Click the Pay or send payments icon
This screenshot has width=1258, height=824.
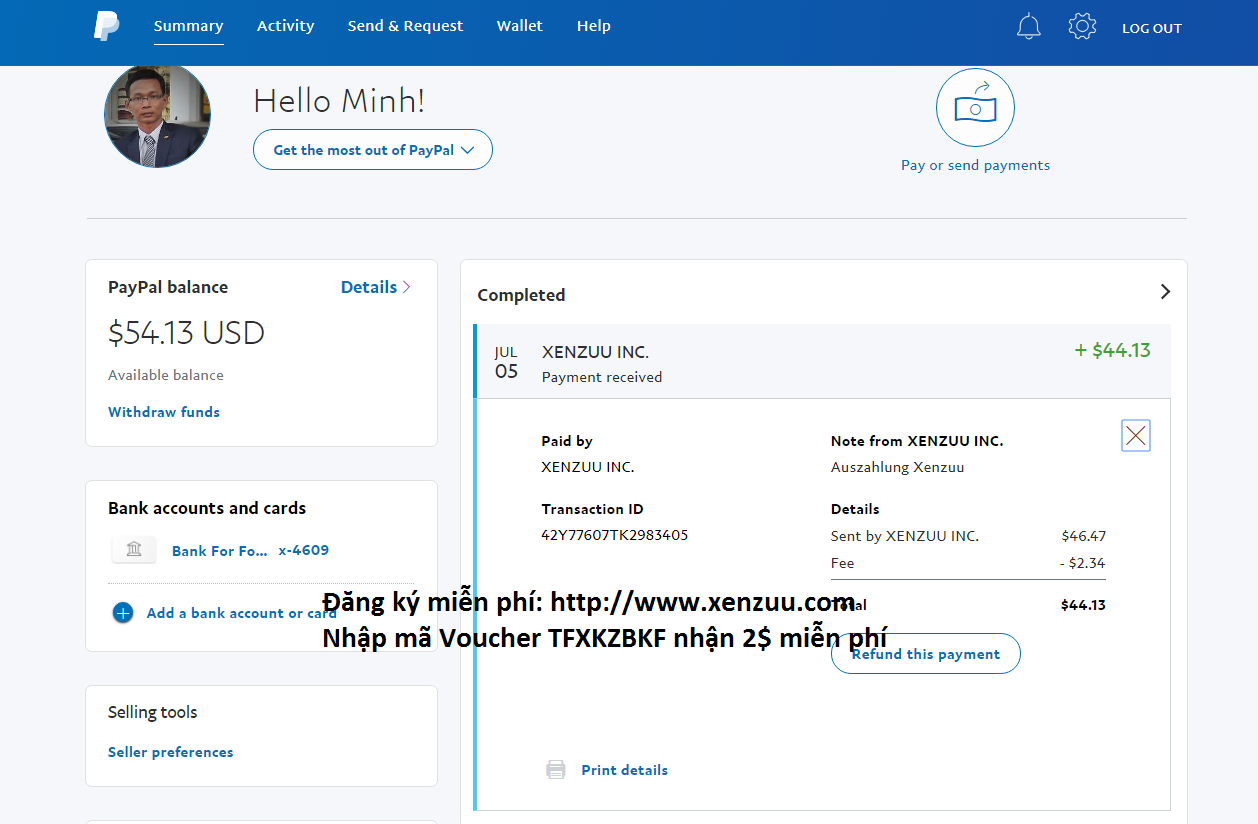975,108
